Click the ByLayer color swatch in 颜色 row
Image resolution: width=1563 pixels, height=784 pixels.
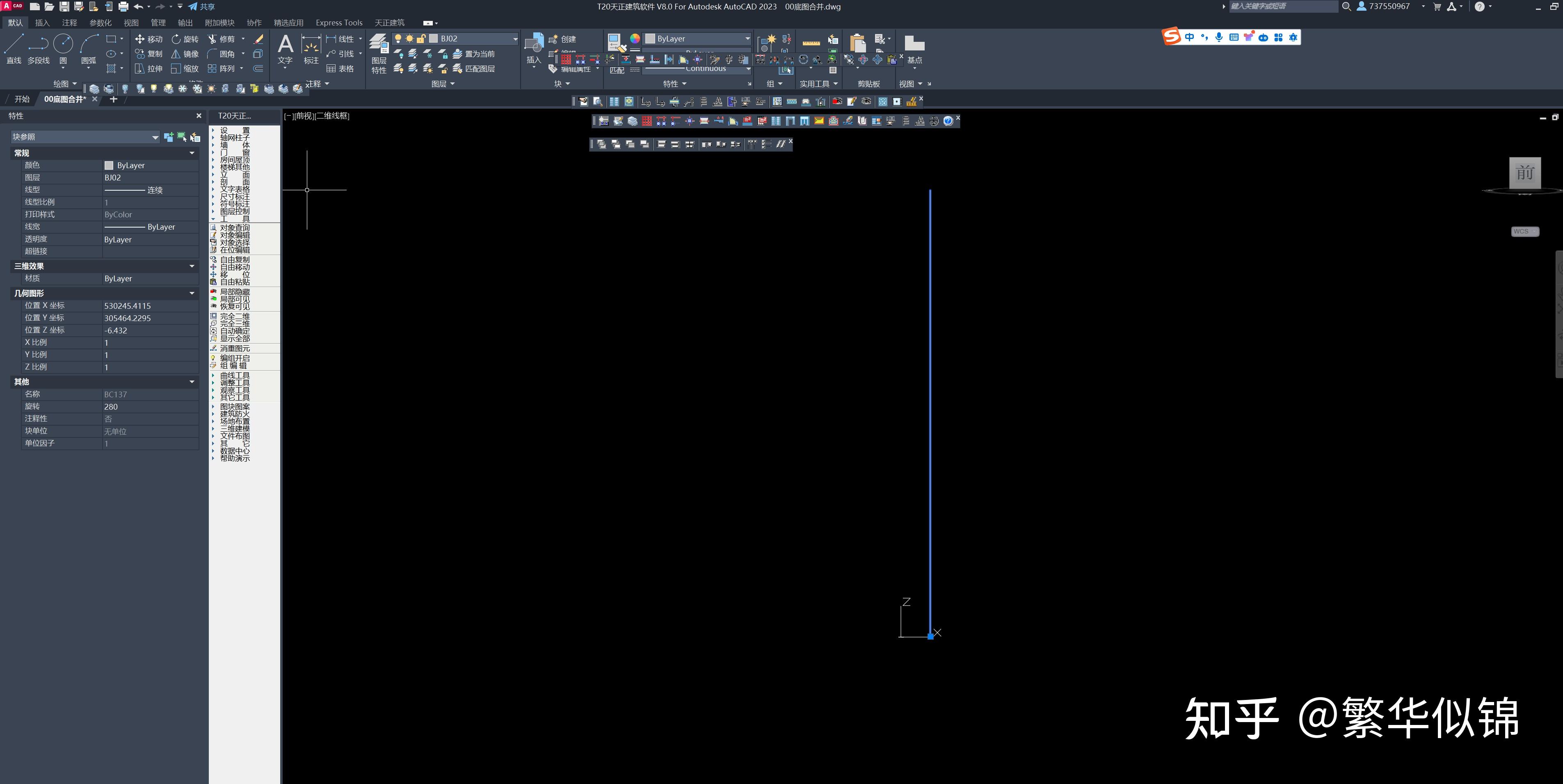[x=109, y=166]
